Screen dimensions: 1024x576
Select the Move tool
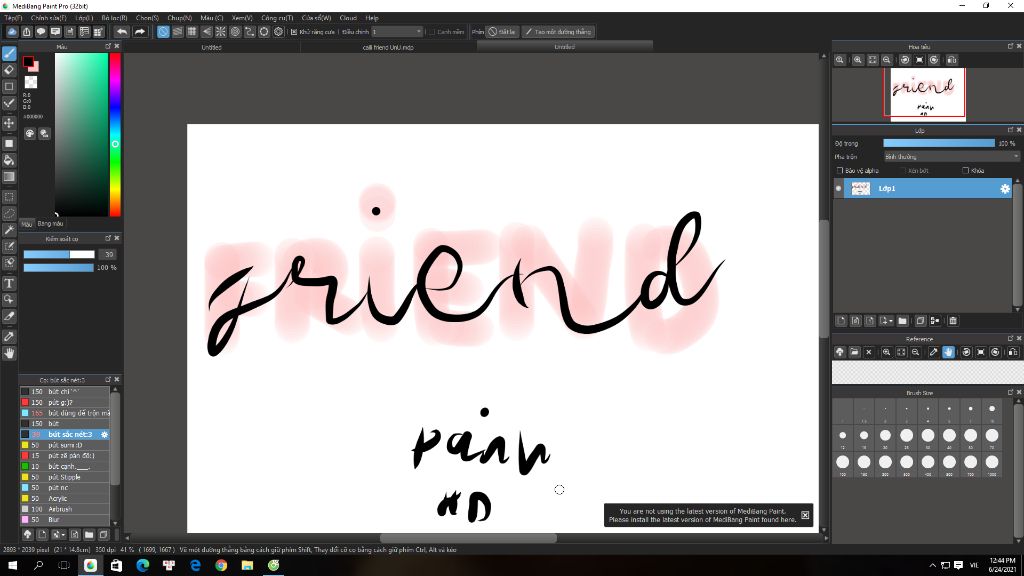(x=9, y=123)
